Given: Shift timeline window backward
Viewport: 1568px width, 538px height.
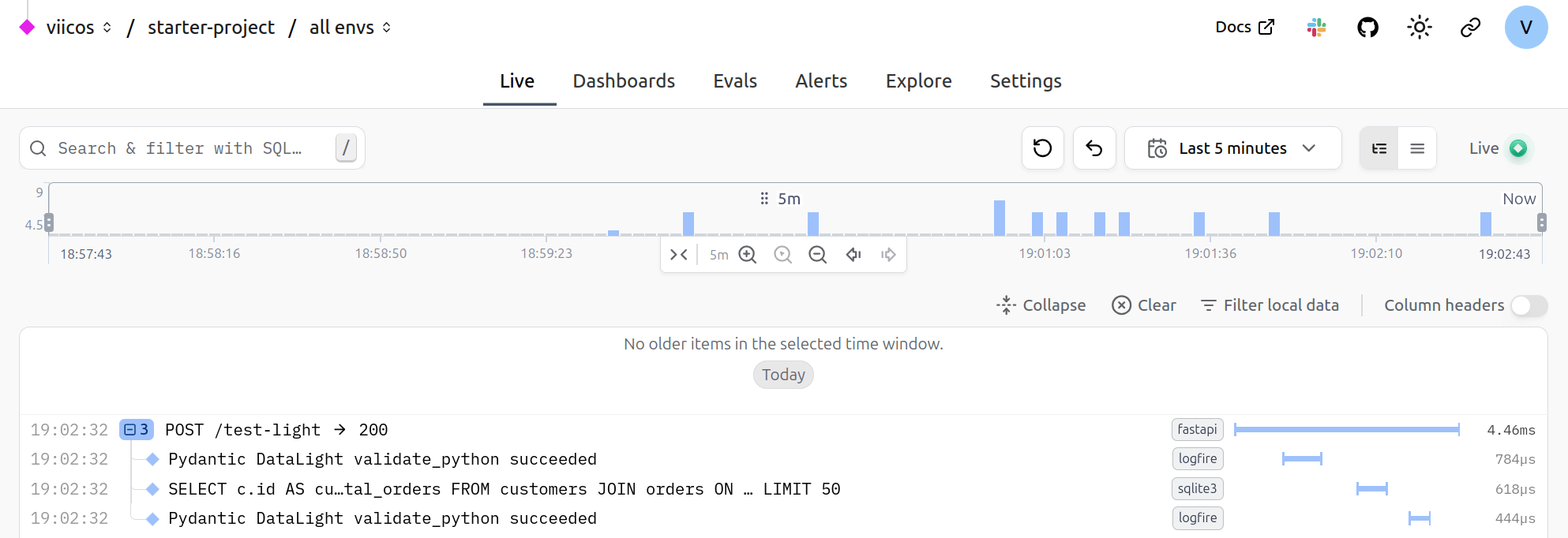Looking at the screenshot, I should click(853, 255).
